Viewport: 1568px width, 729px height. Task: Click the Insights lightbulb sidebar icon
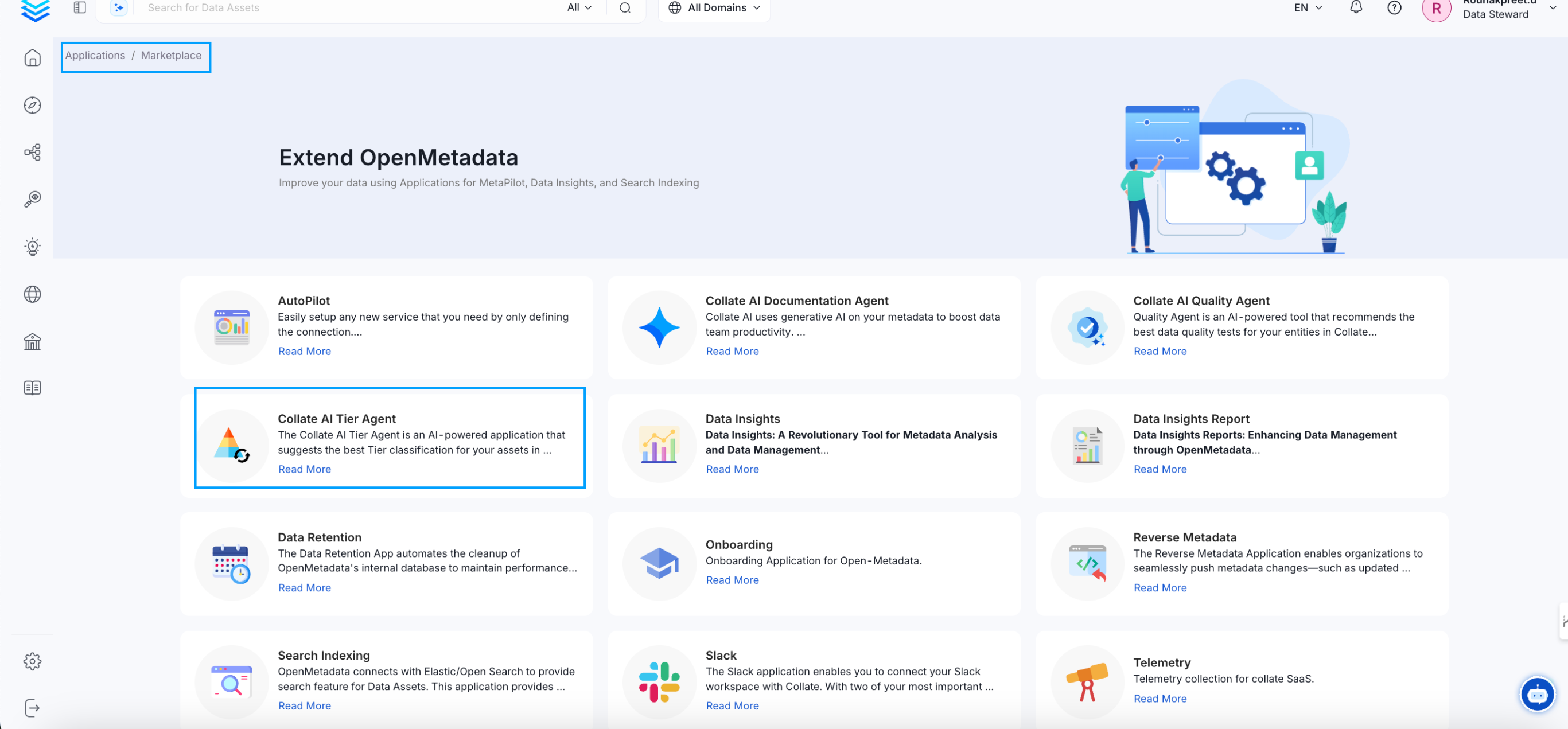coord(32,247)
